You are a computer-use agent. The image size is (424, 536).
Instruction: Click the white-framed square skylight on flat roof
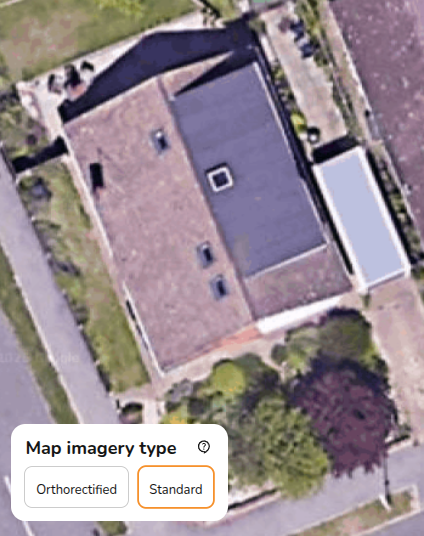point(220,177)
